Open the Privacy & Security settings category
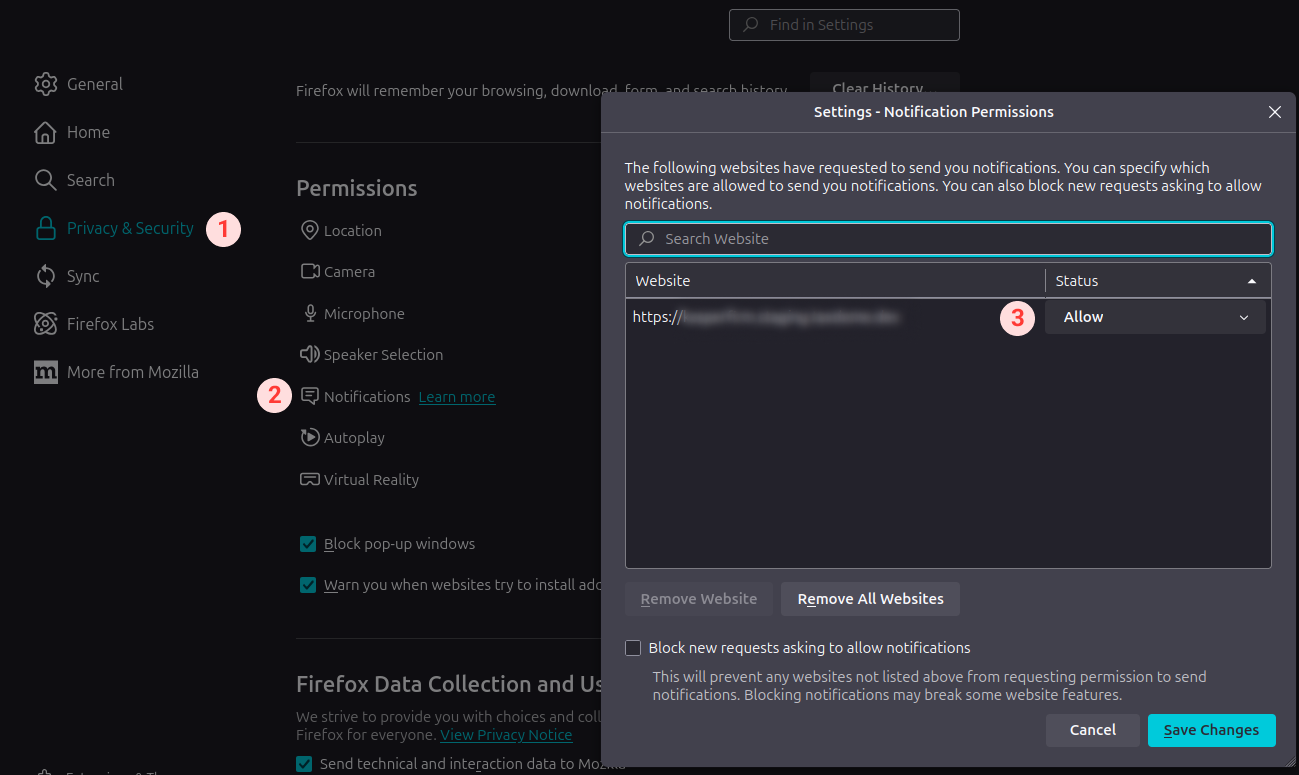 [x=130, y=228]
